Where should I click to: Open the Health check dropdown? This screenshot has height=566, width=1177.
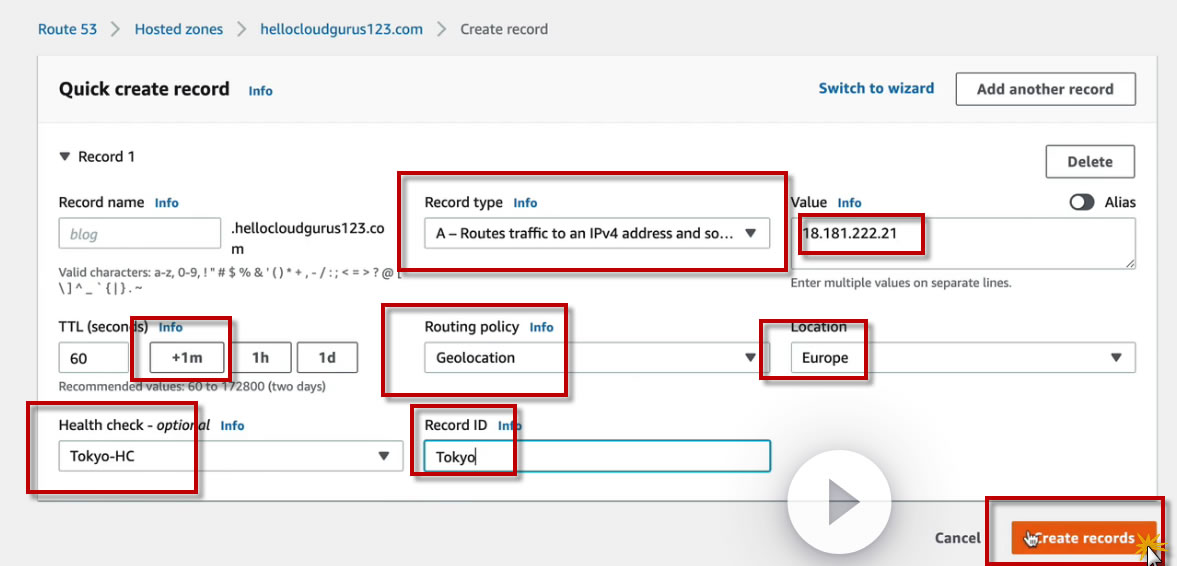(x=229, y=456)
